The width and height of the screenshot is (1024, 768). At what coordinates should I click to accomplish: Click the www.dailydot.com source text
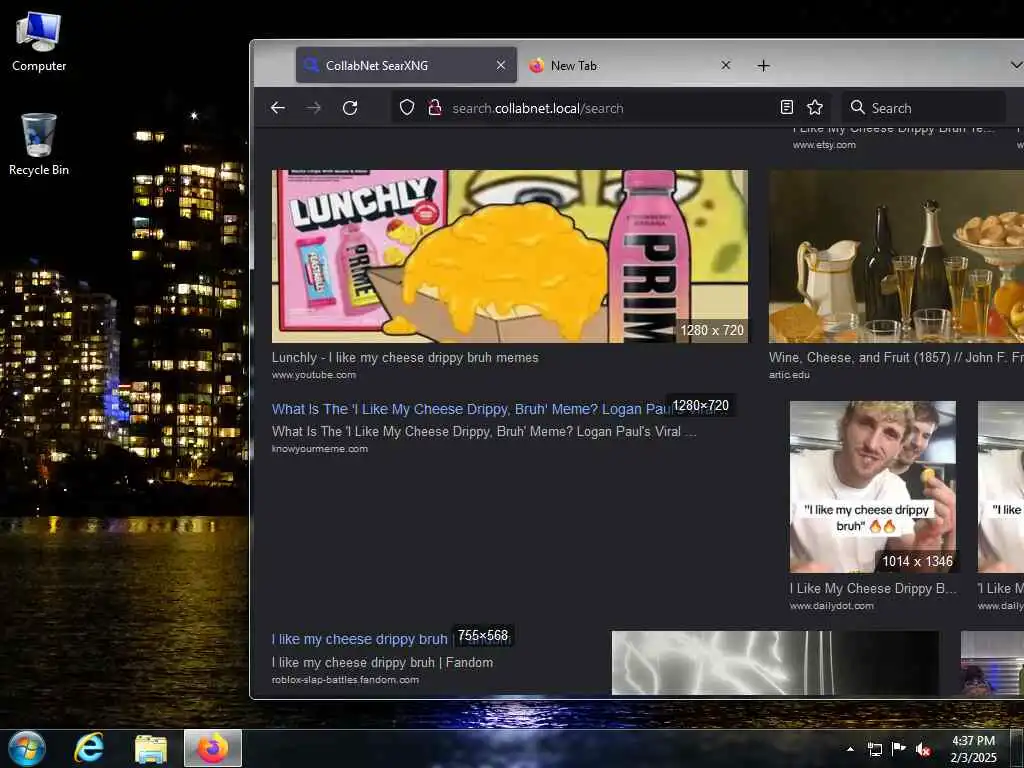pyautogui.click(x=831, y=606)
